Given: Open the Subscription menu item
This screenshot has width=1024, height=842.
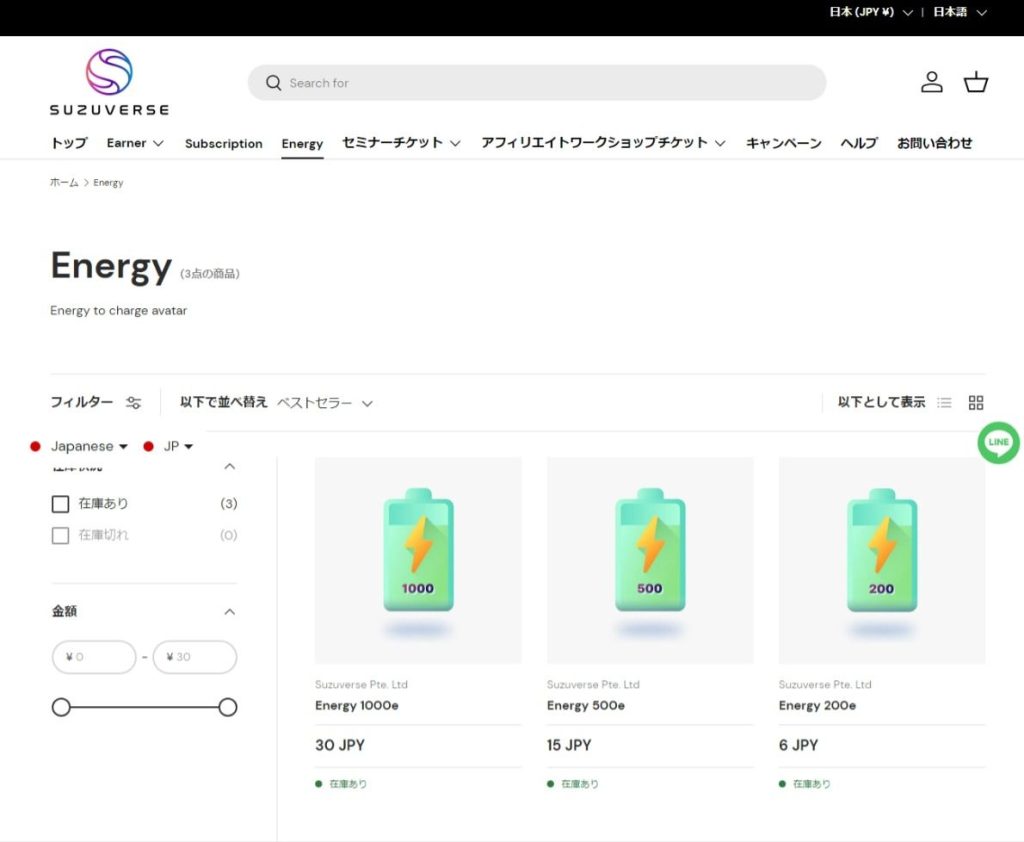Looking at the screenshot, I should tap(223, 144).
